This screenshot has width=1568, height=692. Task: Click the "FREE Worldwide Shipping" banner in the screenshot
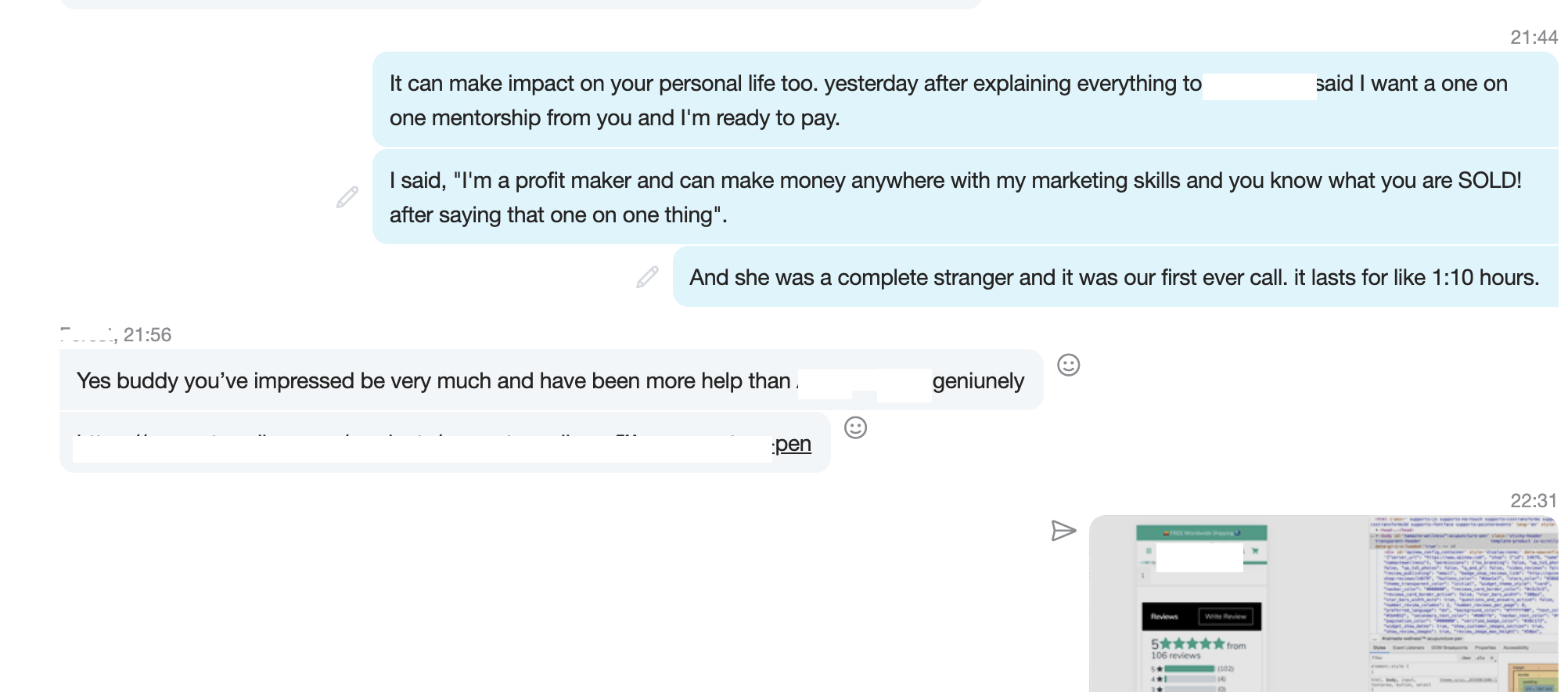(x=1202, y=533)
